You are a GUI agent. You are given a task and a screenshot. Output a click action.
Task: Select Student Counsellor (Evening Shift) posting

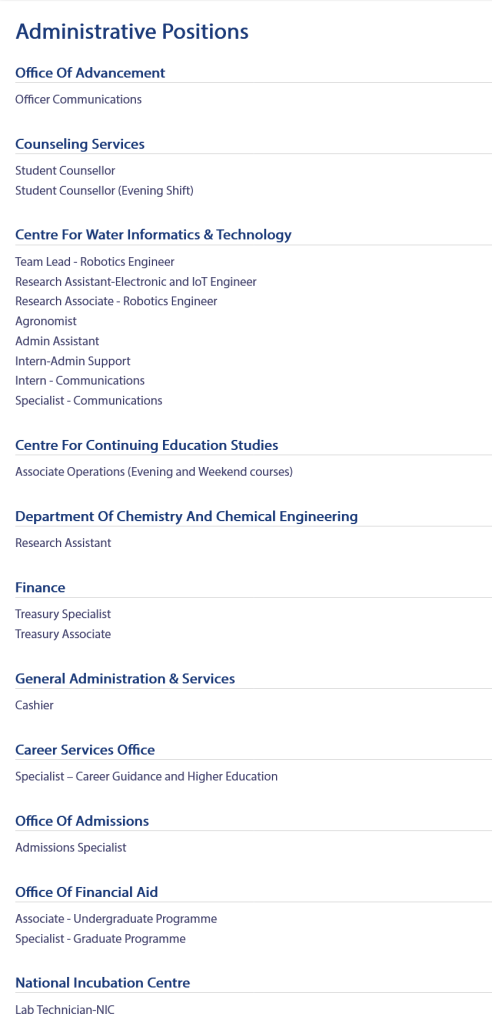105,191
